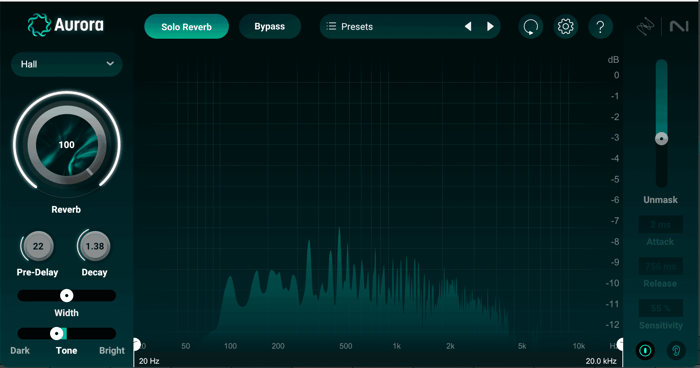
Task: Click the Presets list icon
Action: point(331,26)
